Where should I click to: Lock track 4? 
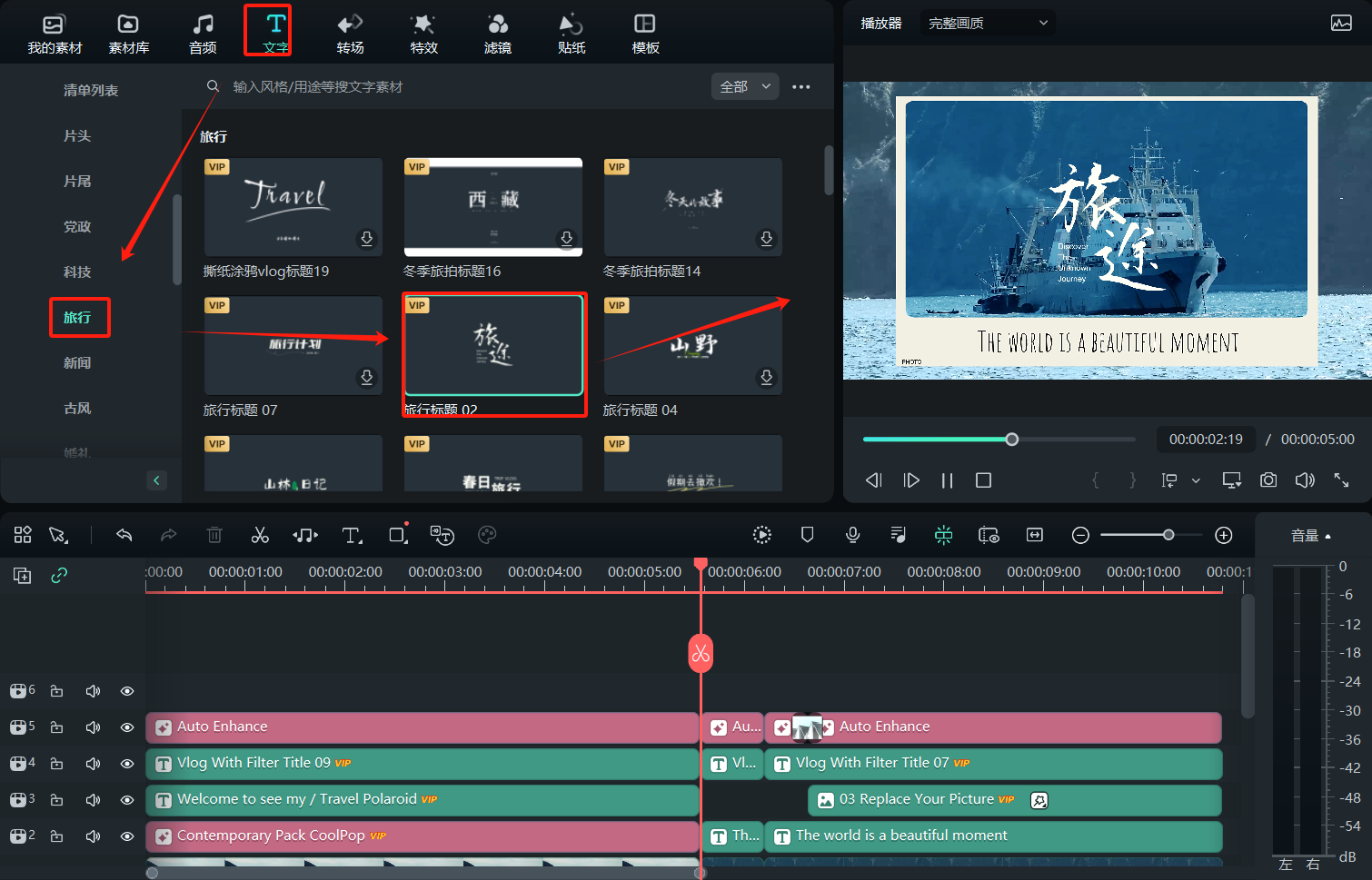point(56,764)
